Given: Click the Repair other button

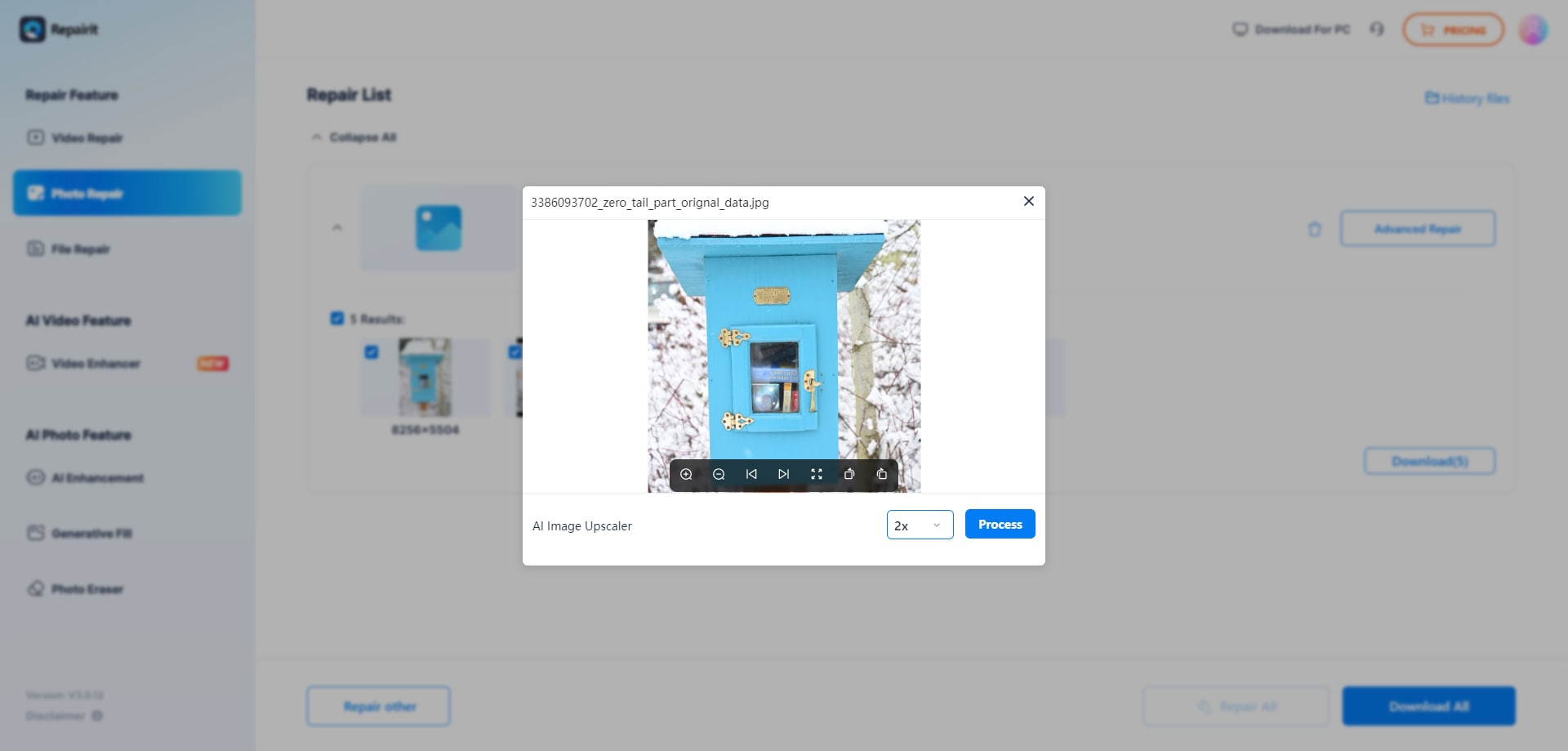Looking at the screenshot, I should point(379,706).
